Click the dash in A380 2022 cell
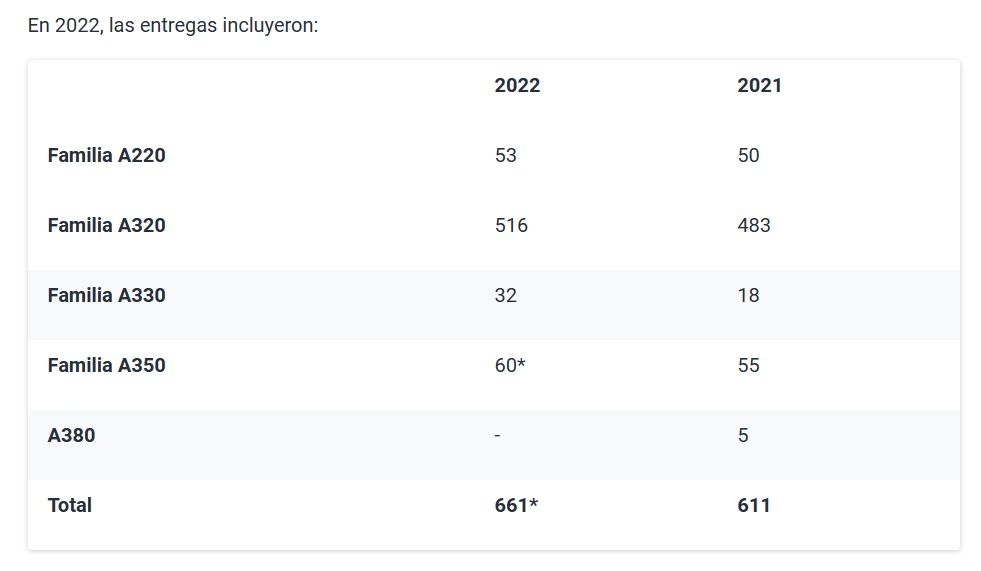This screenshot has width=981, height=571. pos(497,436)
